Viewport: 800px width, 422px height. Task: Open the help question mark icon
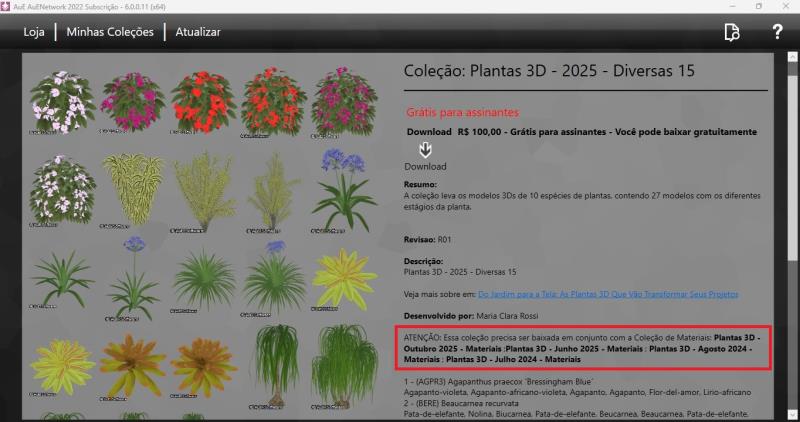[777, 32]
